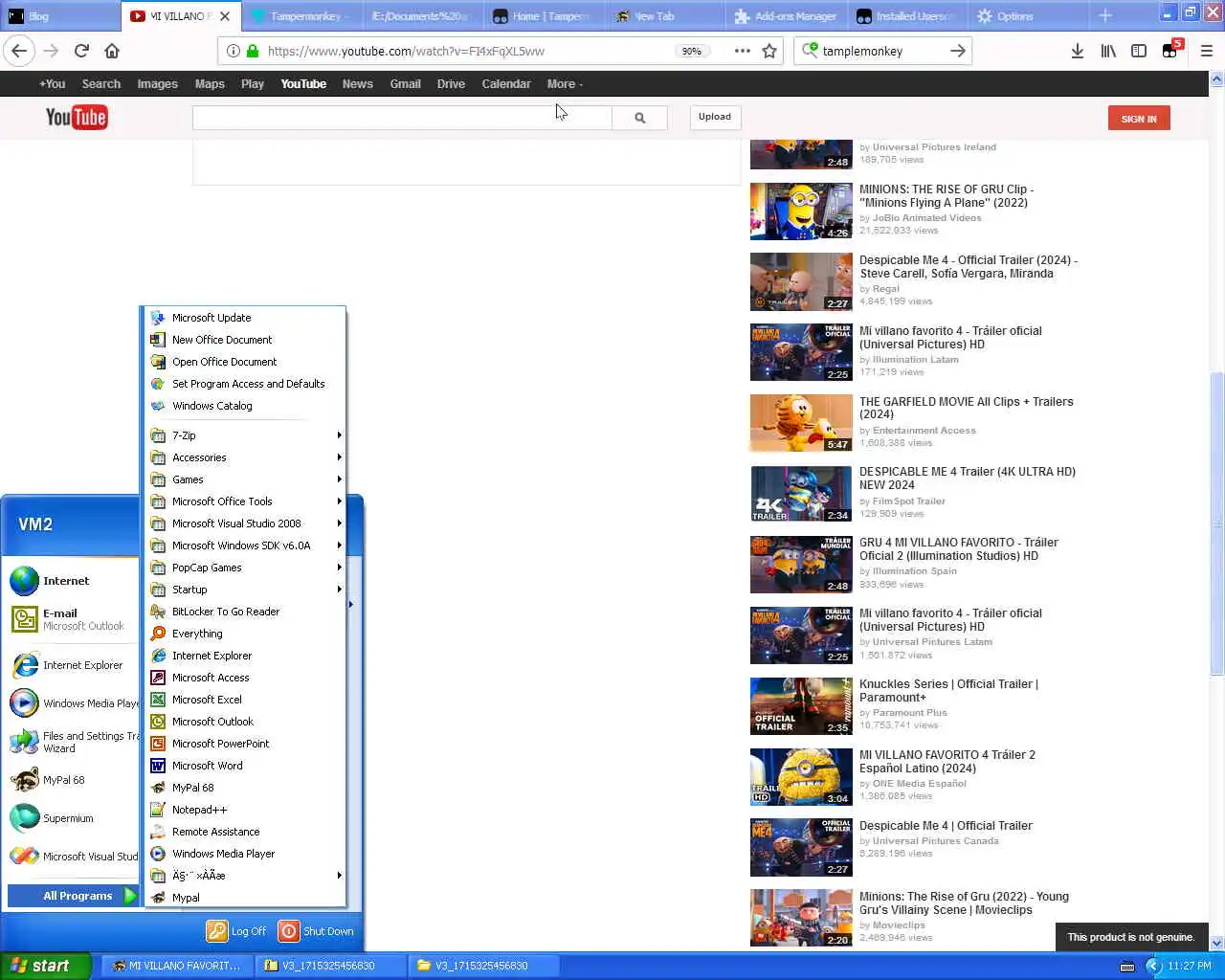Viewport: 1225px width, 980px height.
Task: Open THE GARFIELD MOVIE All Clips link
Action: pos(967,408)
